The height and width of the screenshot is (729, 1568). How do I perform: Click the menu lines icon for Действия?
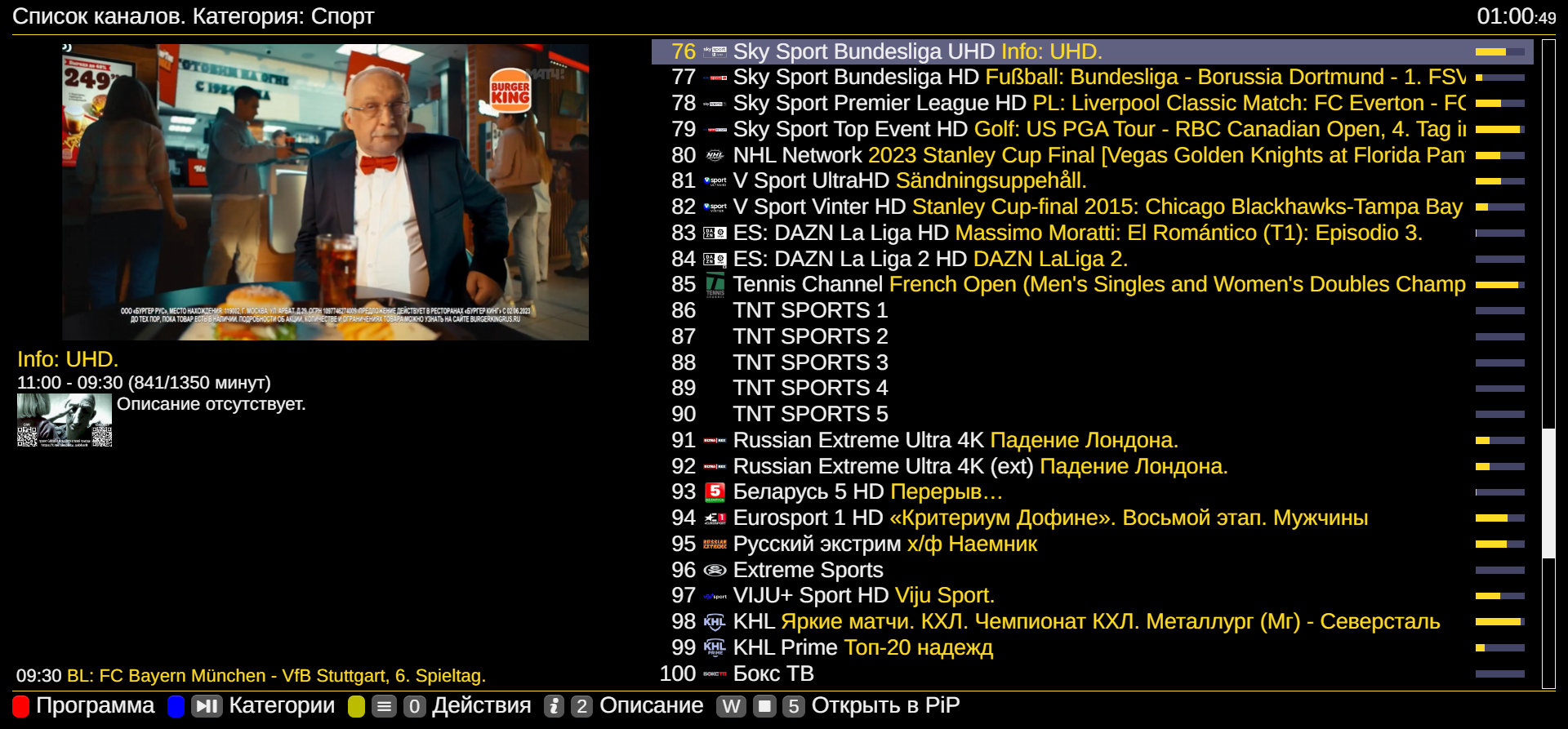(x=385, y=706)
